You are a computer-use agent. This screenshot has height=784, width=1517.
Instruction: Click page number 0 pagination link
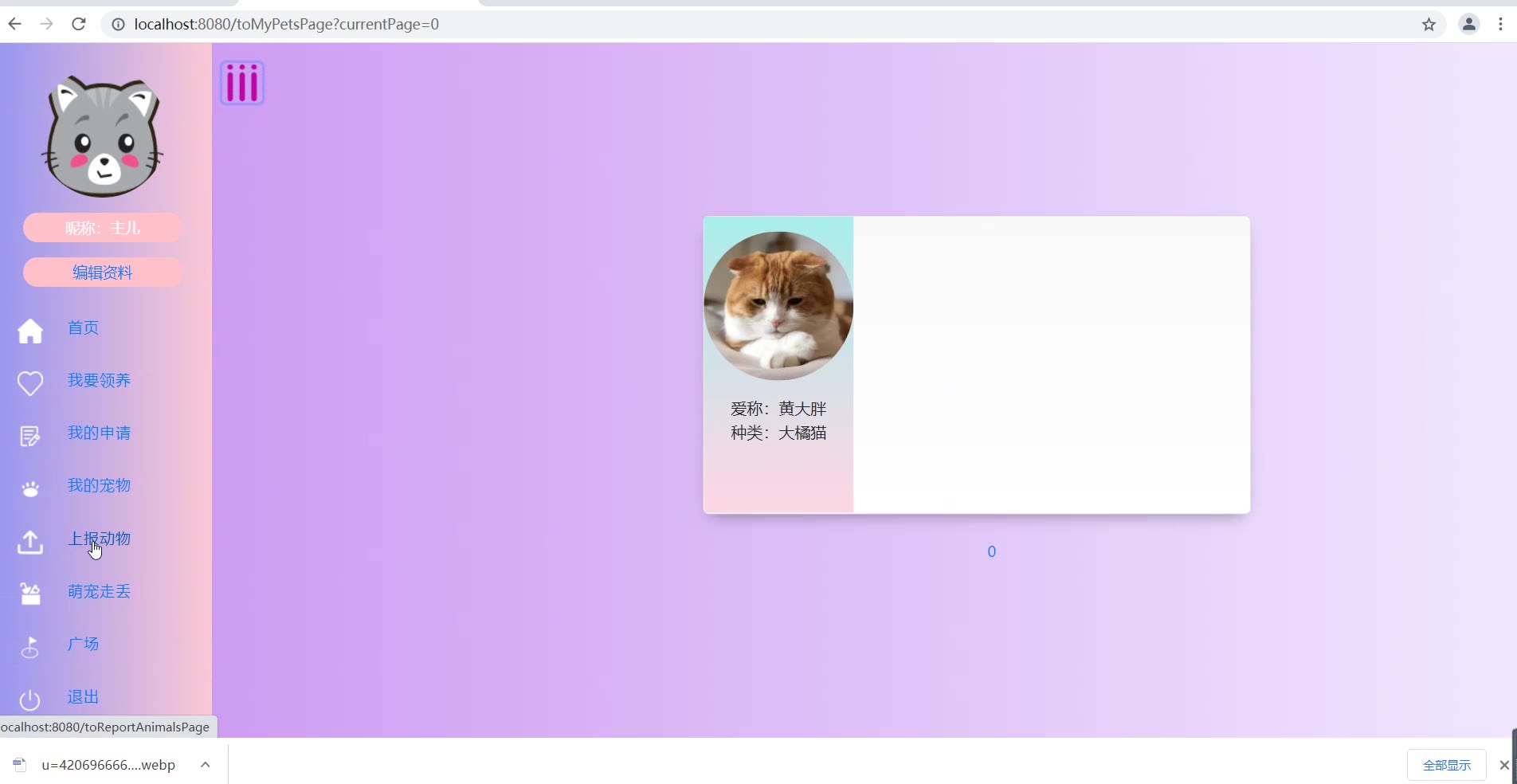click(992, 551)
